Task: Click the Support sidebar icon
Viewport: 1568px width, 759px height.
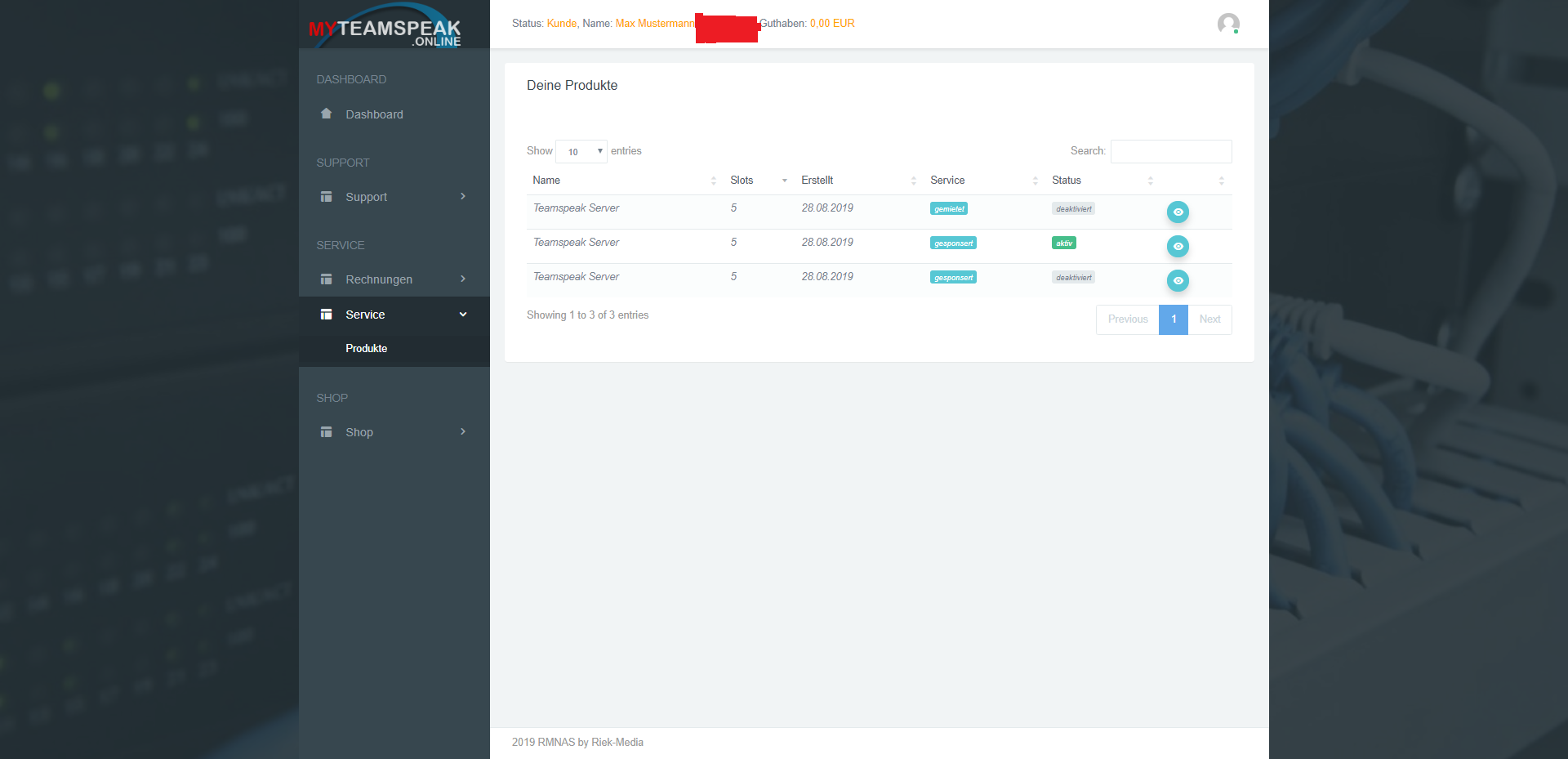Action: coord(327,197)
